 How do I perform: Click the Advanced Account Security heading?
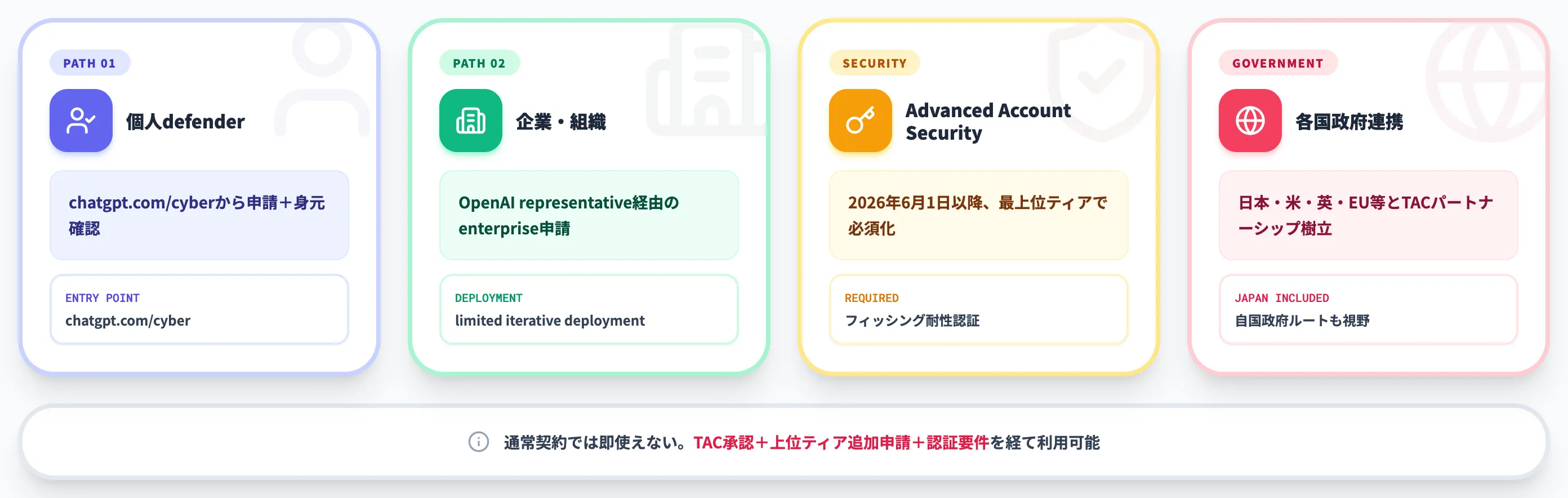point(988,121)
